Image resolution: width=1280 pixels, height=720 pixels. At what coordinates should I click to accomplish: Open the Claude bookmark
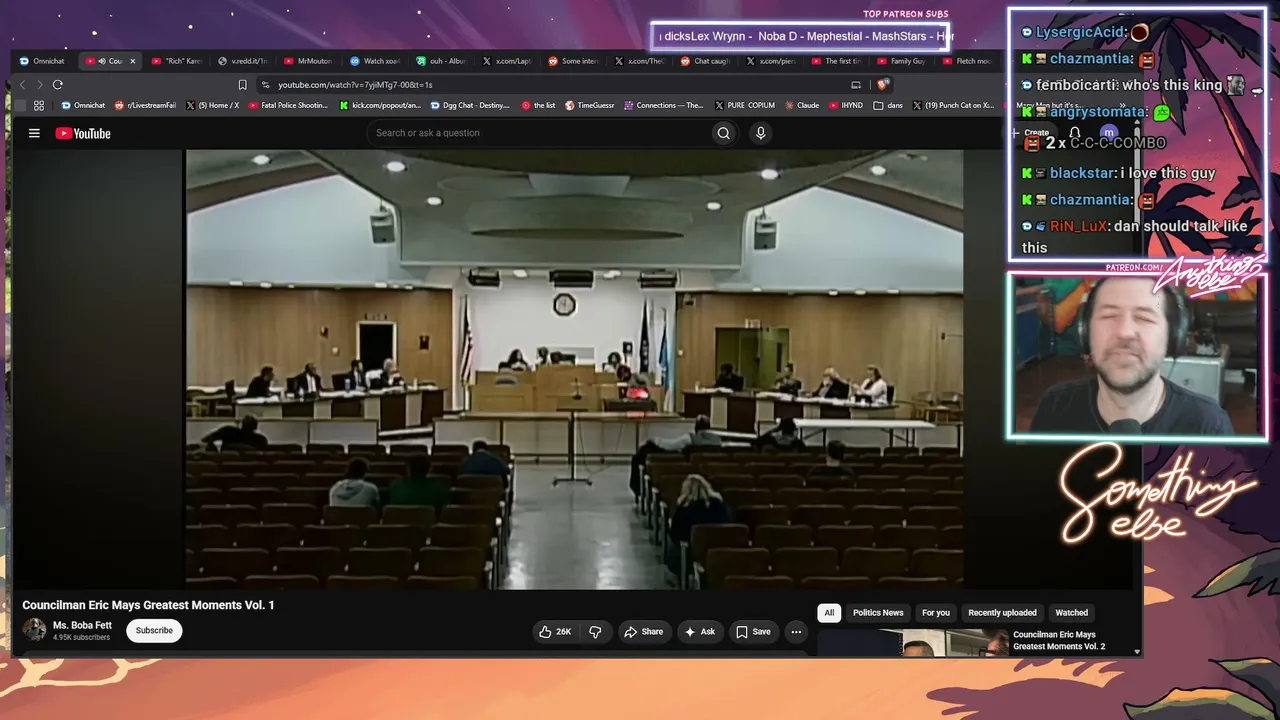pyautogui.click(x=802, y=105)
